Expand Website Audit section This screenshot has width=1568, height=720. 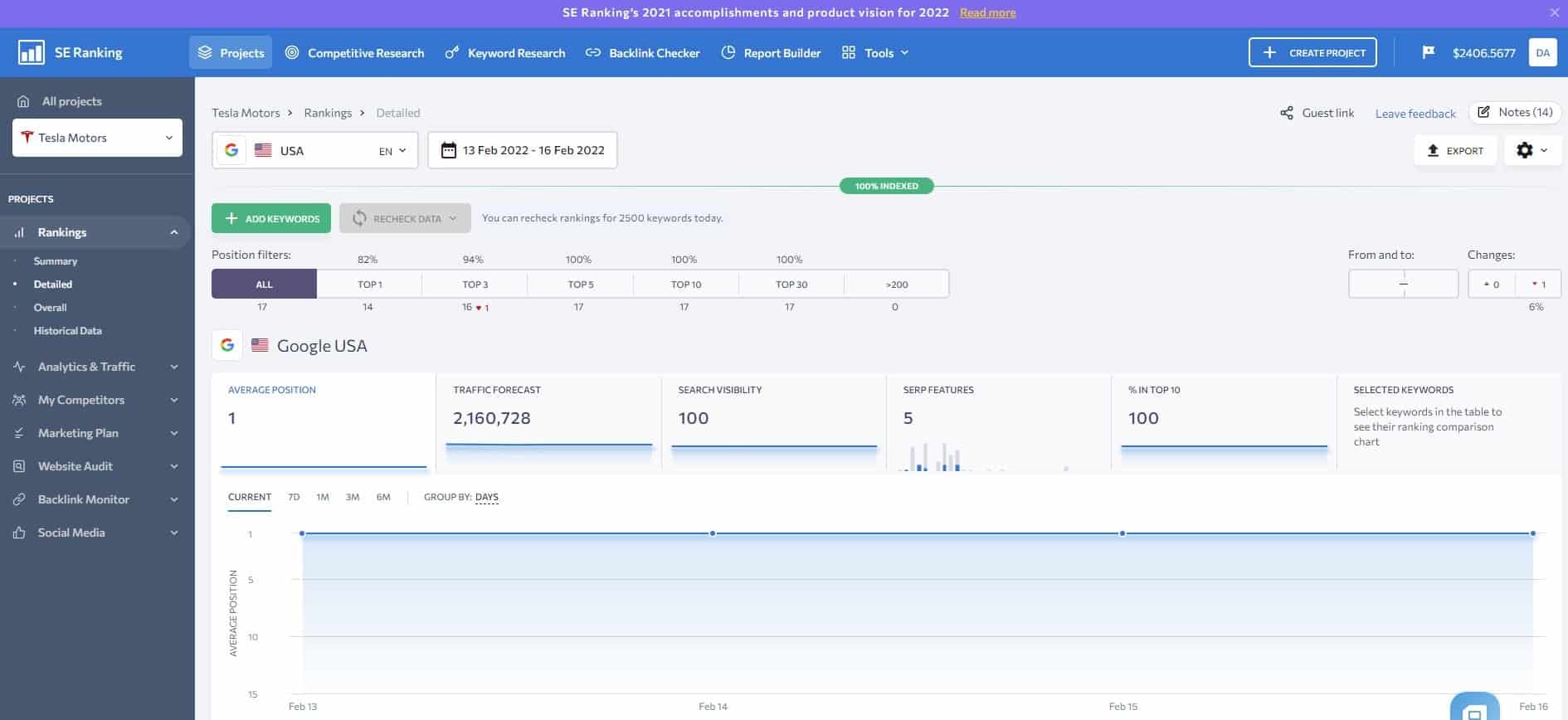click(95, 466)
